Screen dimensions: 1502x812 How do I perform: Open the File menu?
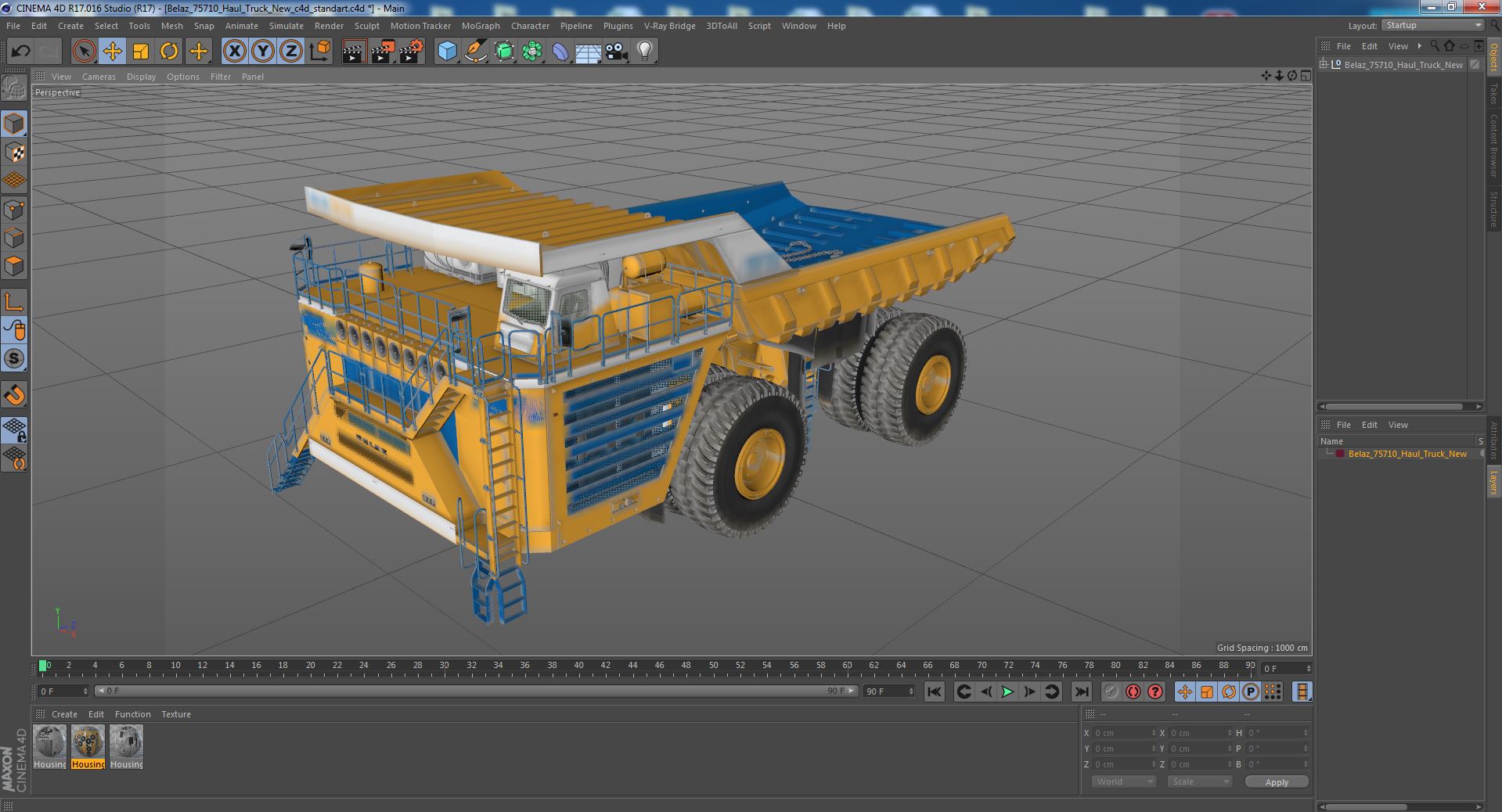click(13, 26)
